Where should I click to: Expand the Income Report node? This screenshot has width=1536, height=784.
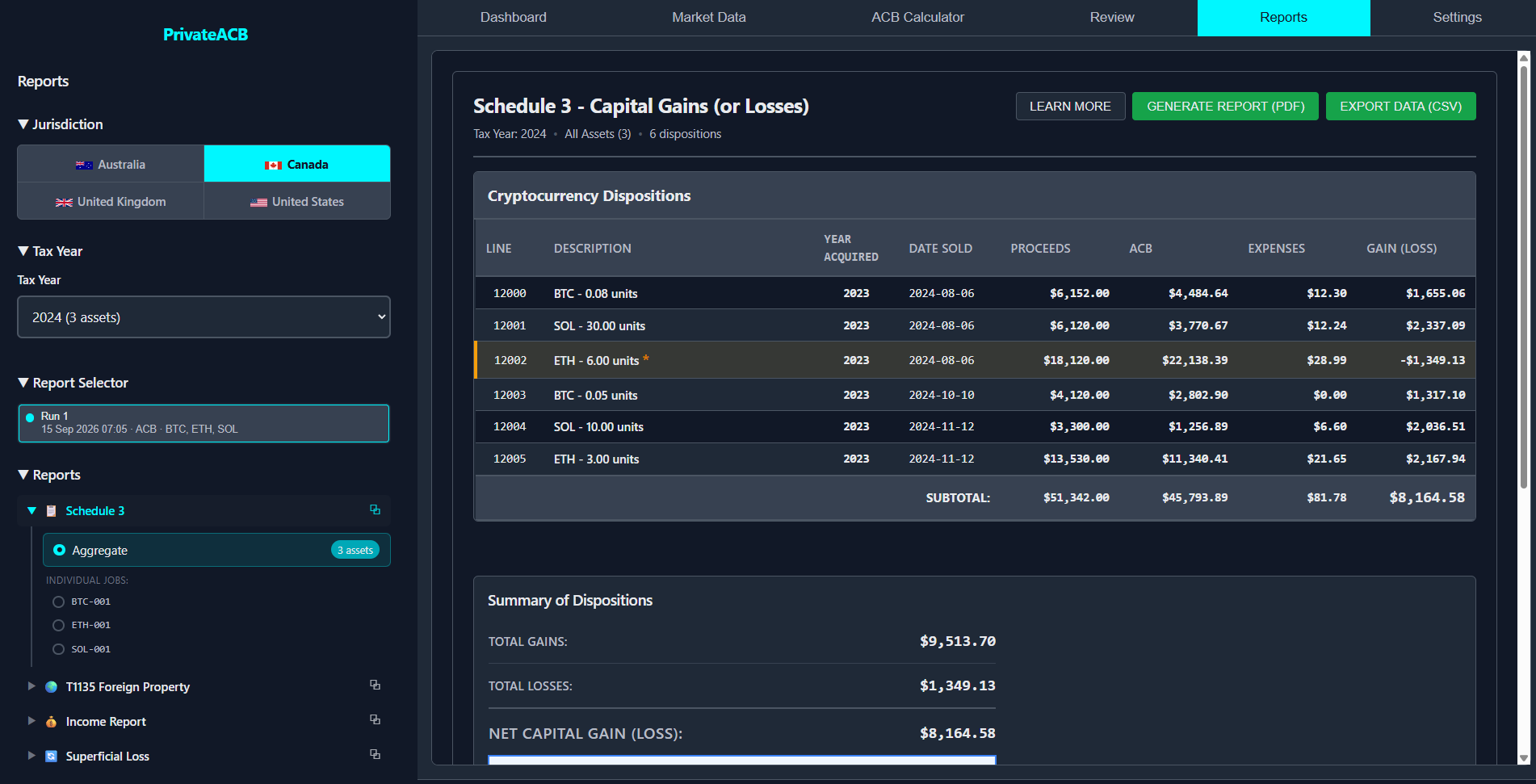click(31, 721)
